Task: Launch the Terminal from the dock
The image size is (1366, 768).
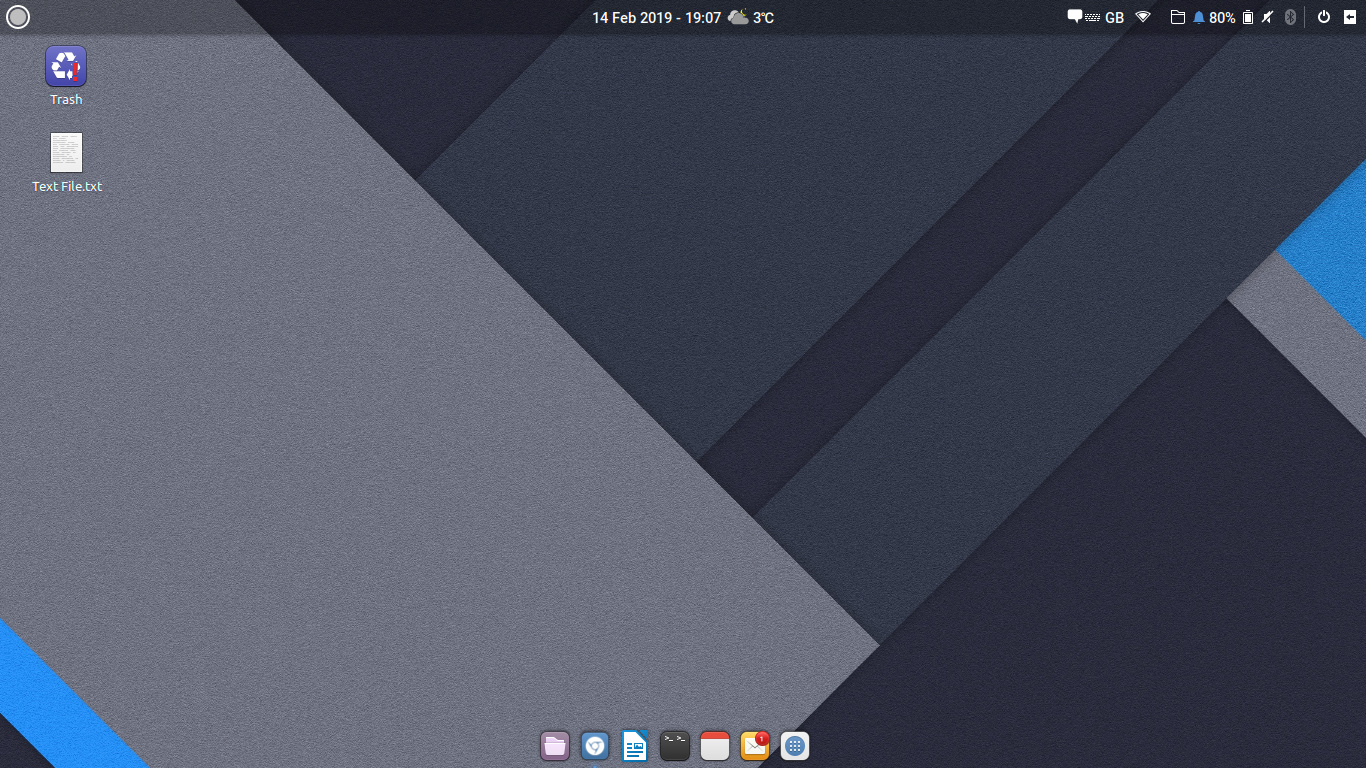Action: (x=675, y=746)
